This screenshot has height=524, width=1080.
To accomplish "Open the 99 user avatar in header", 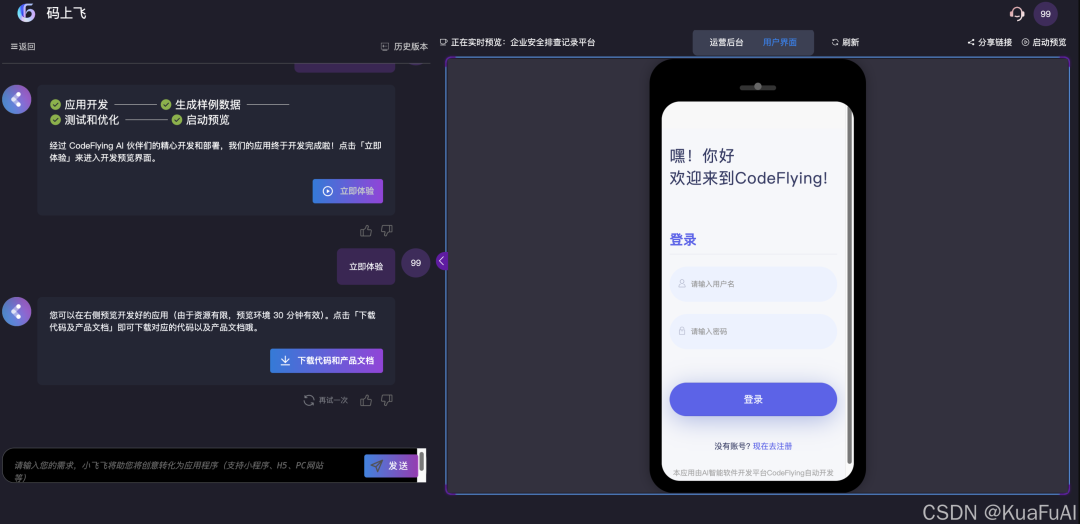I will point(1046,14).
